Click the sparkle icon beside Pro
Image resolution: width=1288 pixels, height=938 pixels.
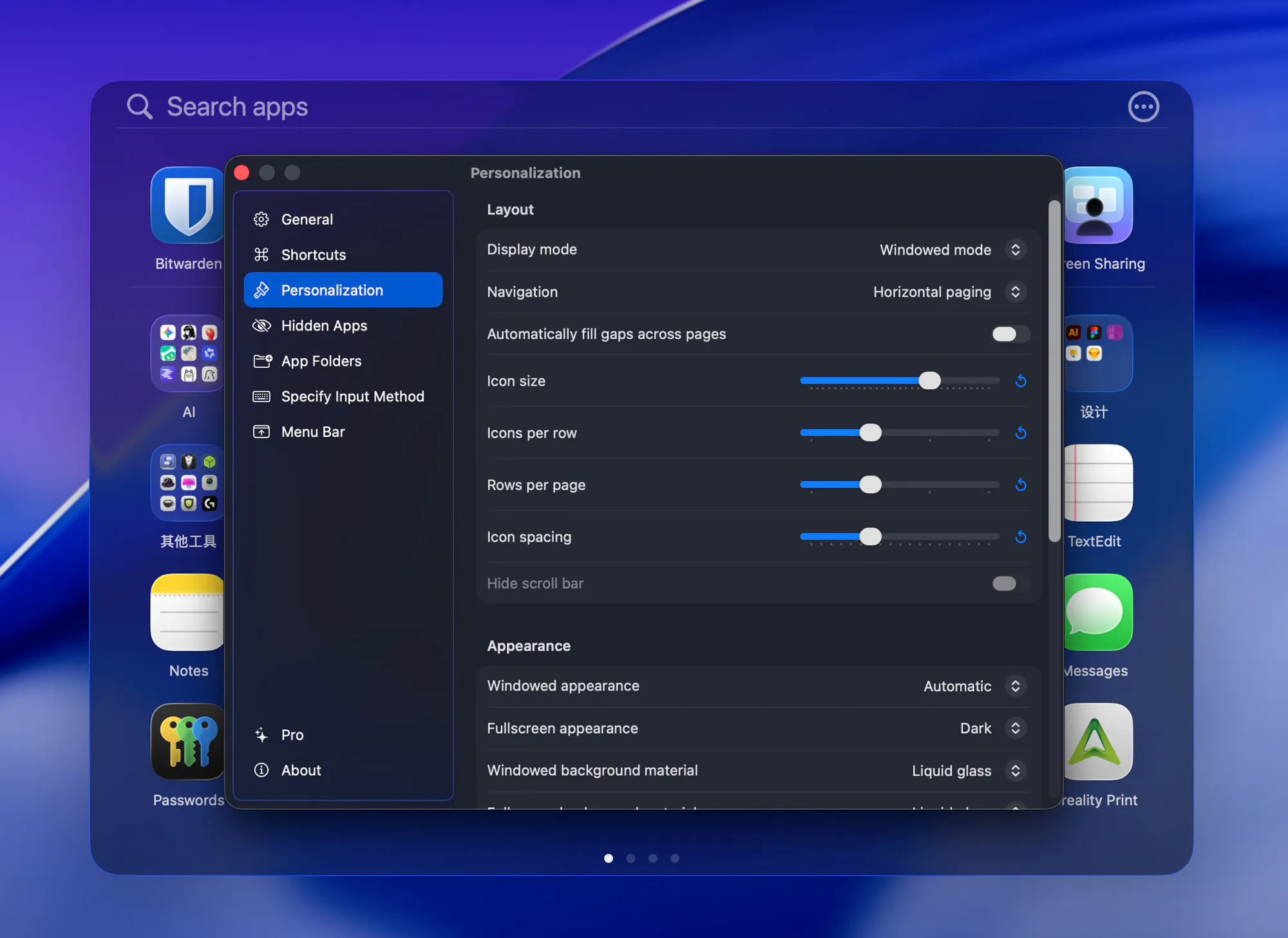(261, 735)
